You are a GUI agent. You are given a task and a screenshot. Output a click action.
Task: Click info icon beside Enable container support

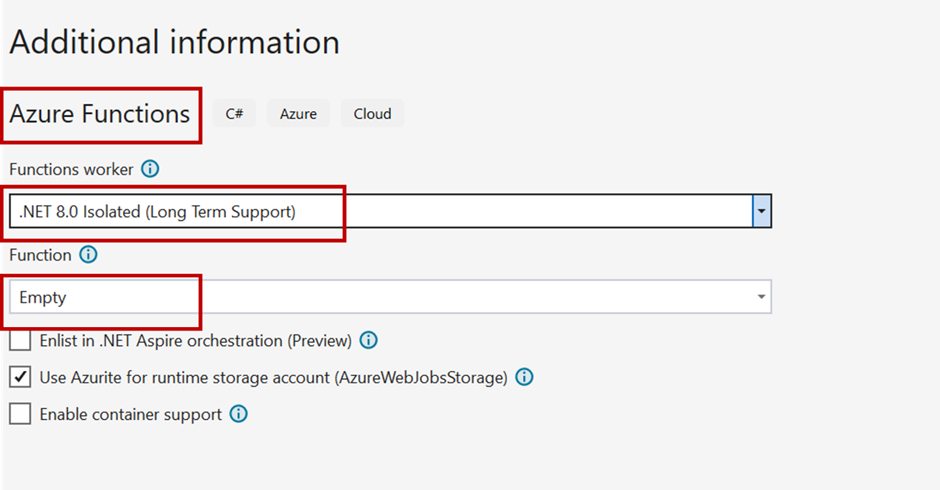[239, 414]
